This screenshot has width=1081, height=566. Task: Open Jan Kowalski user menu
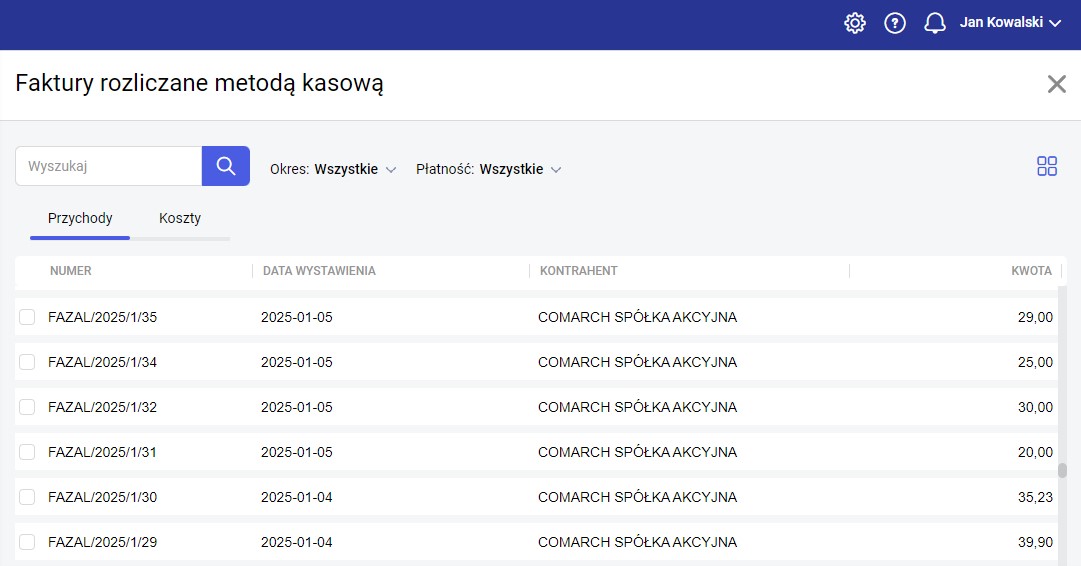tap(1009, 23)
